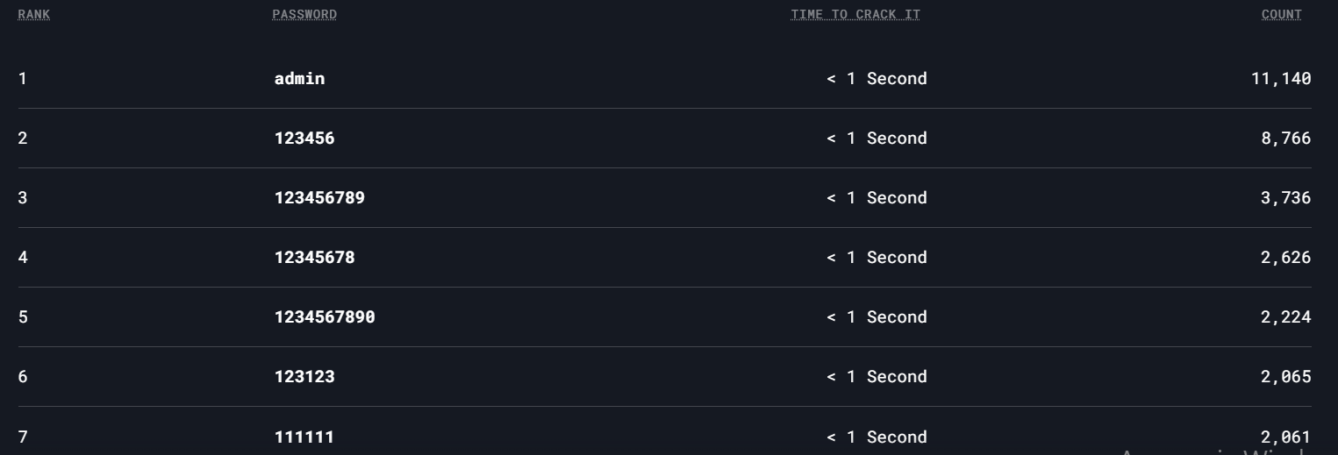Image resolution: width=1338 pixels, height=455 pixels.
Task: Click the 123123 password text
Action: [x=304, y=377]
